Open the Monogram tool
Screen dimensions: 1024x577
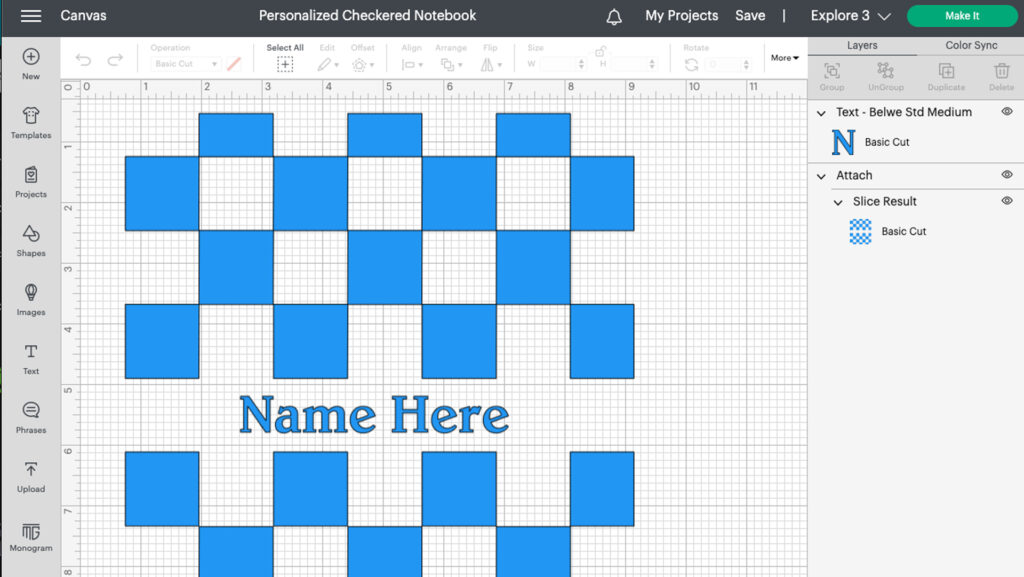(30, 535)
